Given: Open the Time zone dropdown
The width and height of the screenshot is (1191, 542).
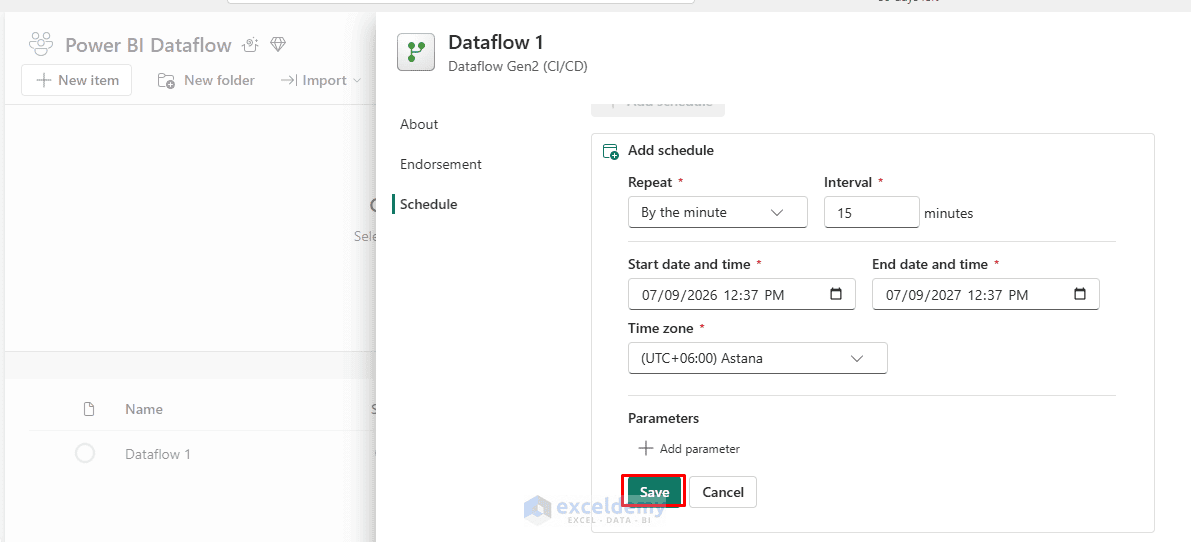Looking at the screenshot, I should [757, 358].
